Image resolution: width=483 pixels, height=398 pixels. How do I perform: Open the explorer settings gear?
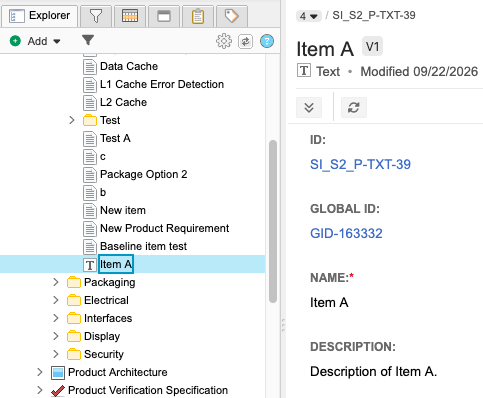224,41
